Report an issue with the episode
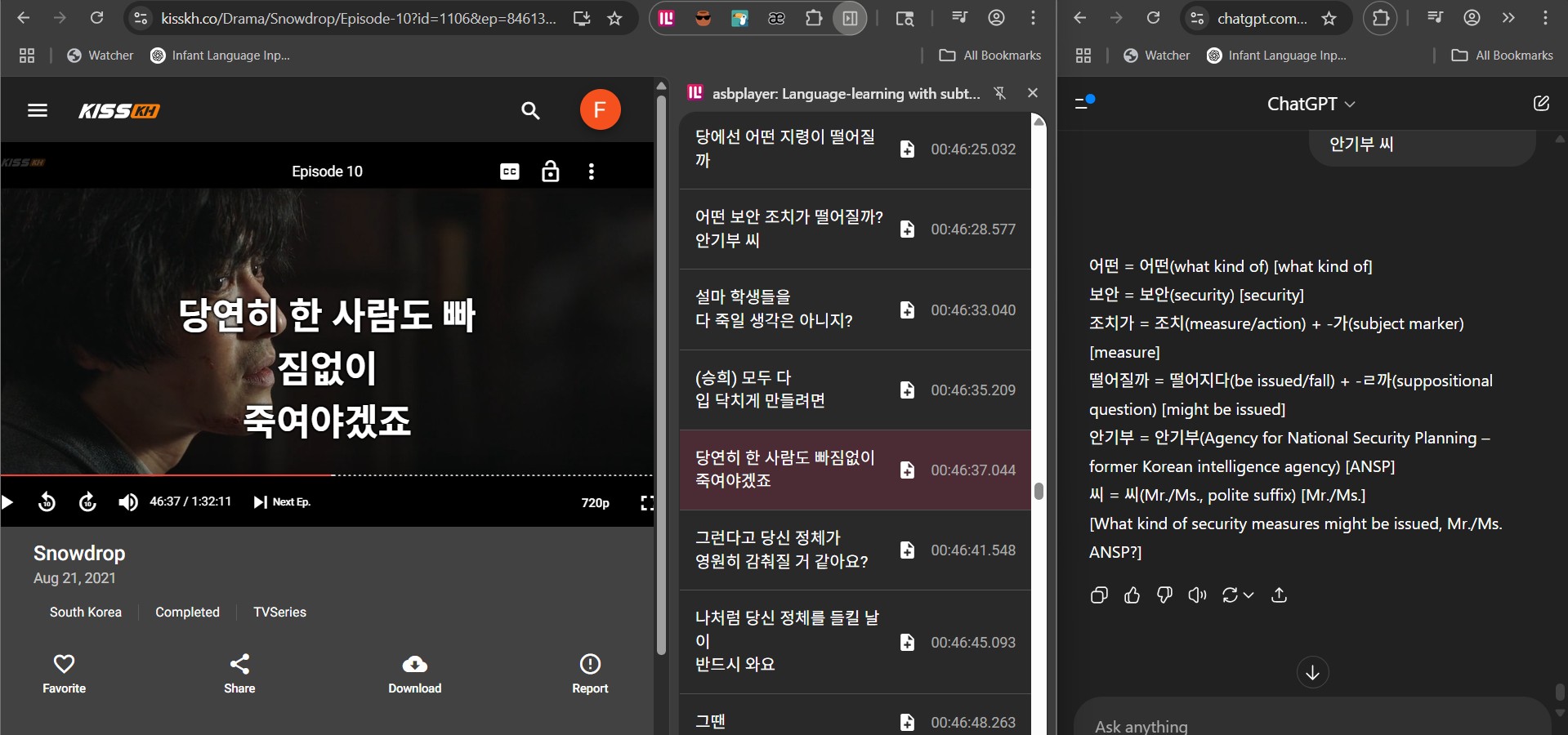This screenshot has height=735, width=1568. click(590, 674)
